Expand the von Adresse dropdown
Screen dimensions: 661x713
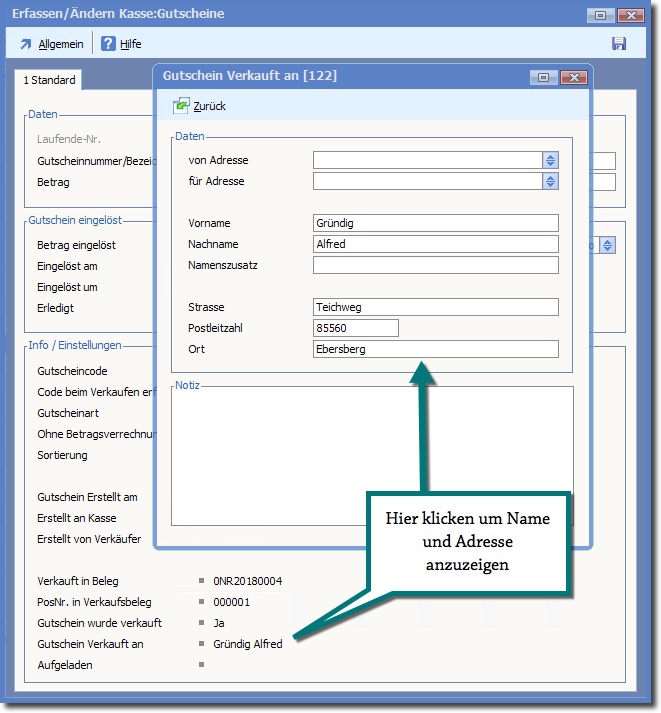coord(550,160)
